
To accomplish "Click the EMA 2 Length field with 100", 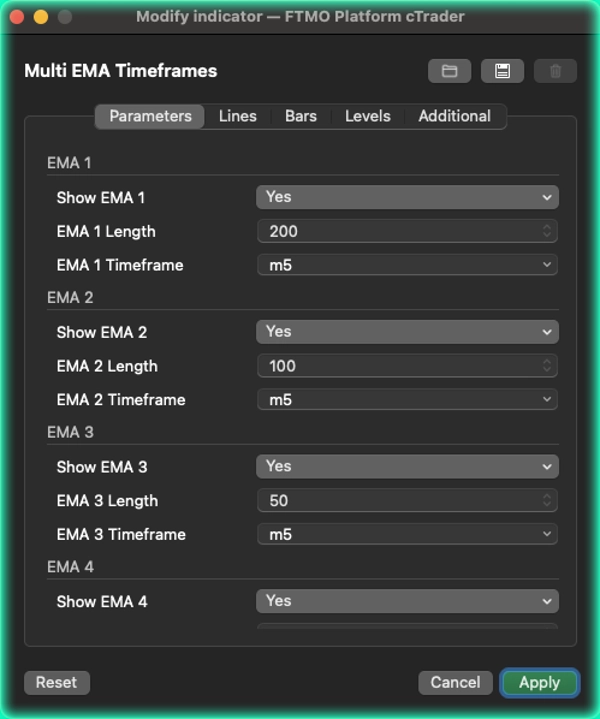I will tap(407, 366).
